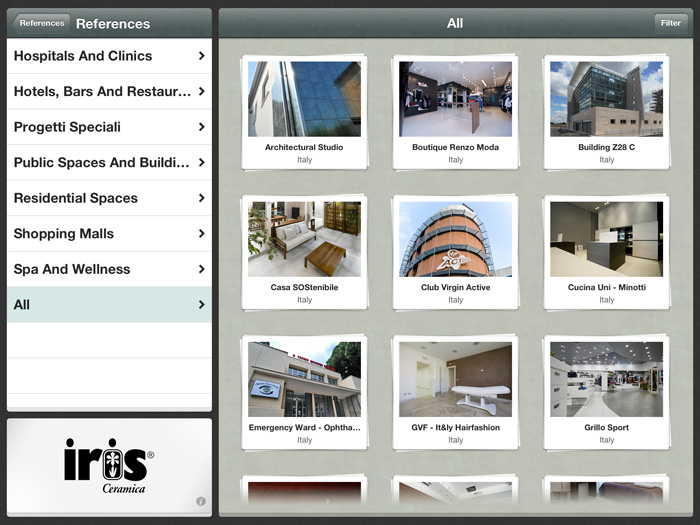Select the highlighted All list label

tap(21, 304)
